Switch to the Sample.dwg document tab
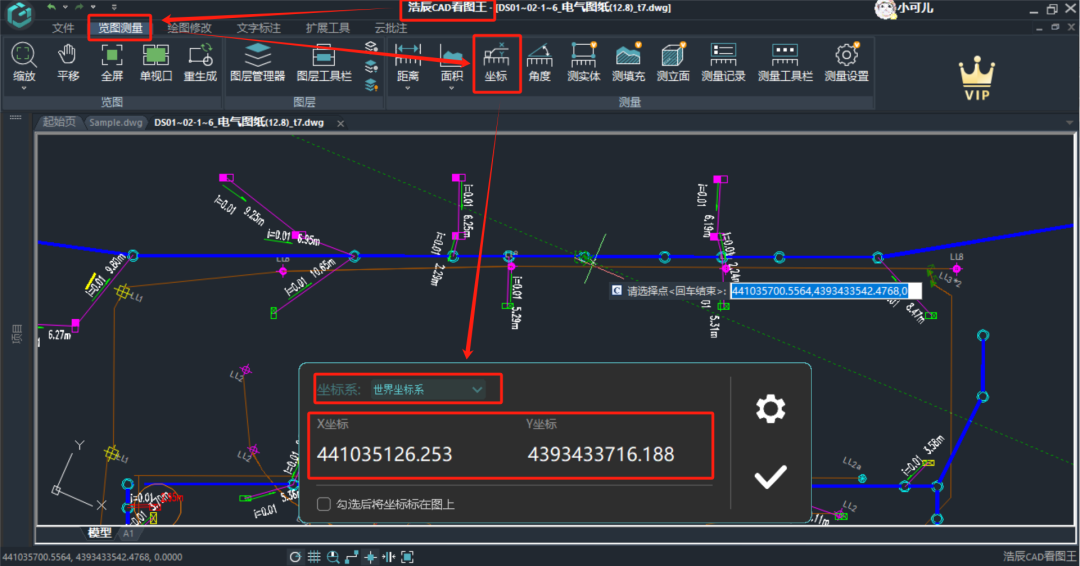 click(x=116, y=123)
